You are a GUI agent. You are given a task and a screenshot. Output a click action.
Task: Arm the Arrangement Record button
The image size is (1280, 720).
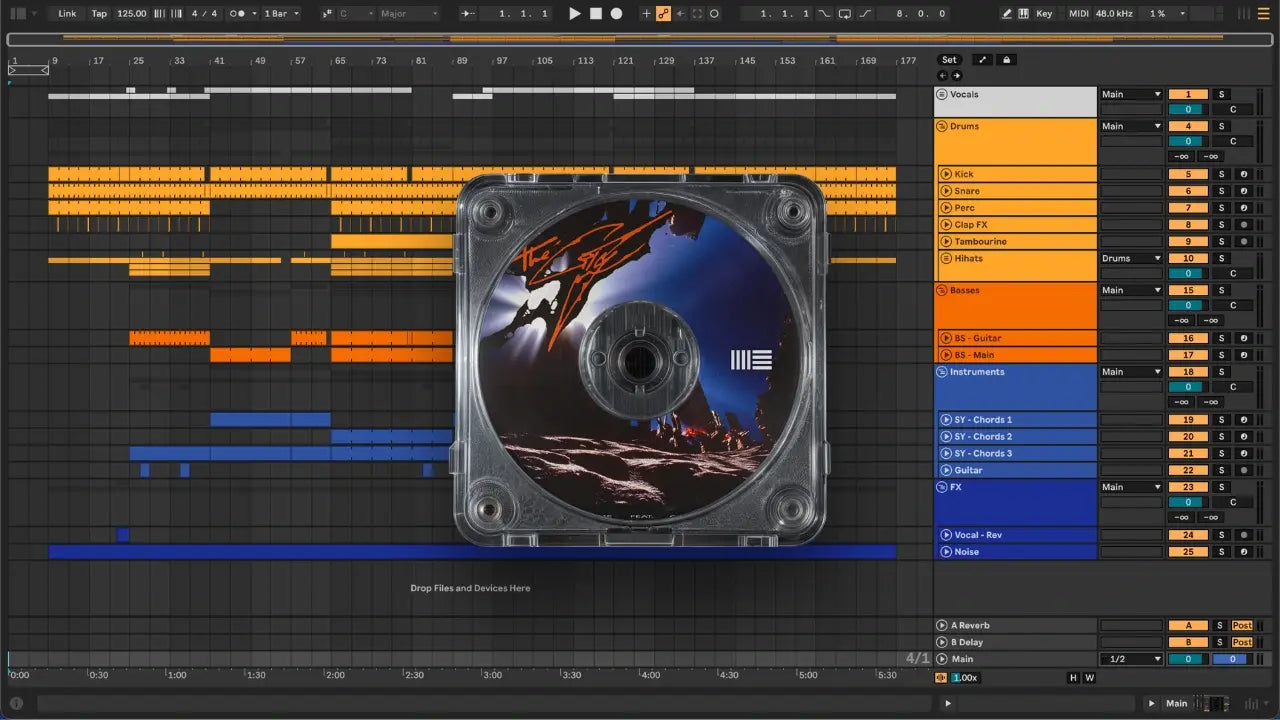616,14
